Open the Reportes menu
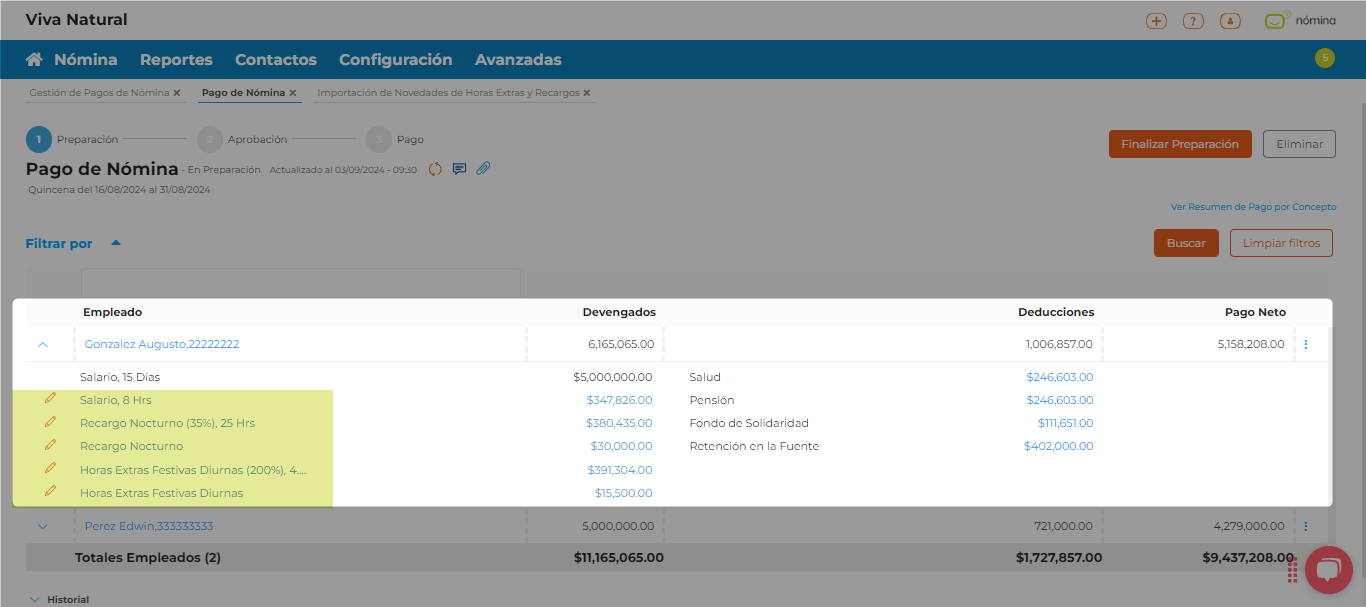This screenshot has height=607, width=1366. coord(176,60)
